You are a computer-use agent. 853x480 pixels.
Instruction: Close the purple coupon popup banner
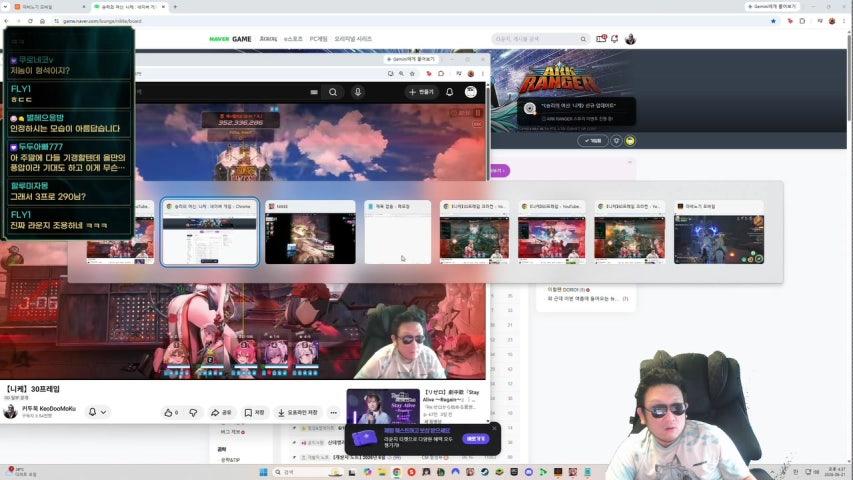tap(494, 428)
